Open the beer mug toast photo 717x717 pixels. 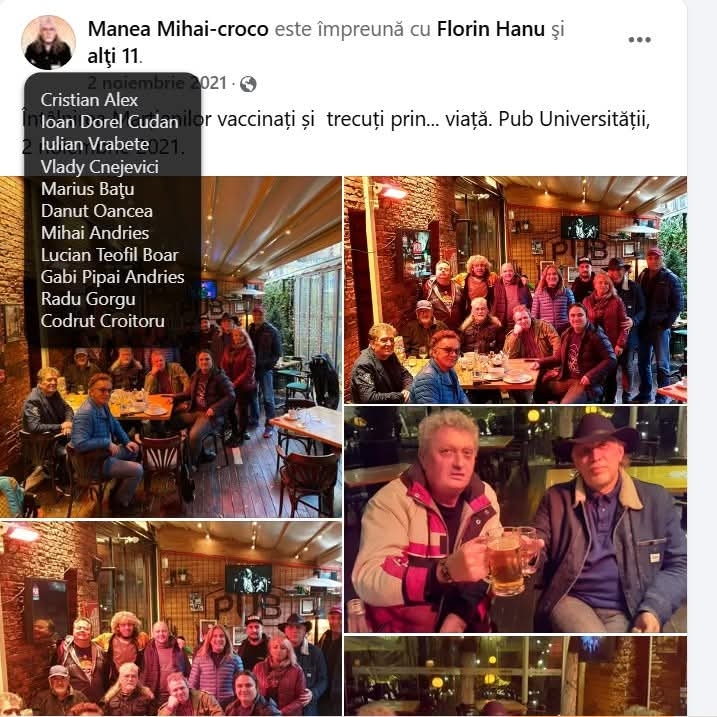[x=515, y=519]
